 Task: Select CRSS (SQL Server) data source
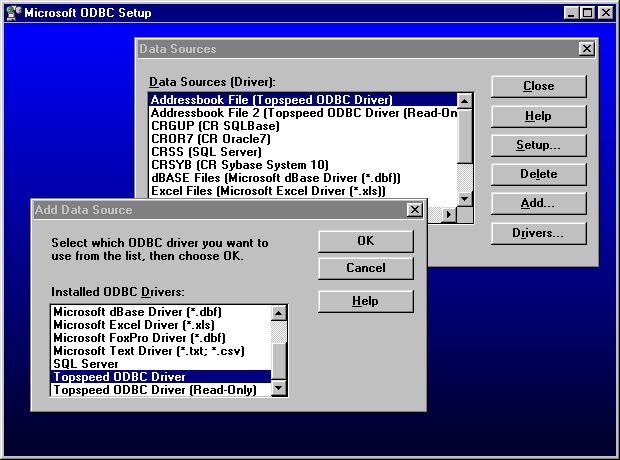pyautogui.click(x=303, y=152)
